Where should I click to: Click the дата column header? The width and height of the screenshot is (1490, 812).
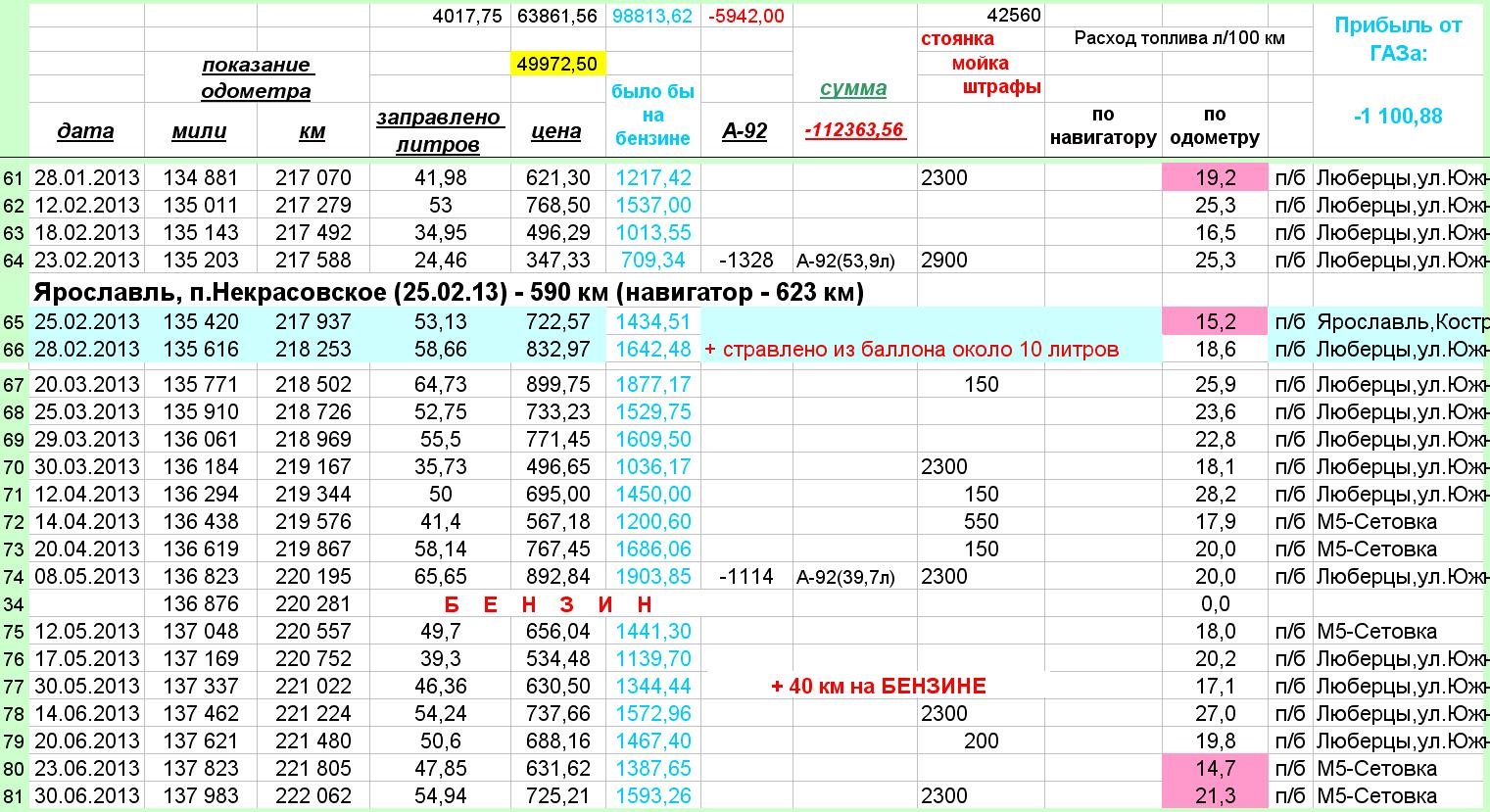pyautogui.click(x=85, y=131)
